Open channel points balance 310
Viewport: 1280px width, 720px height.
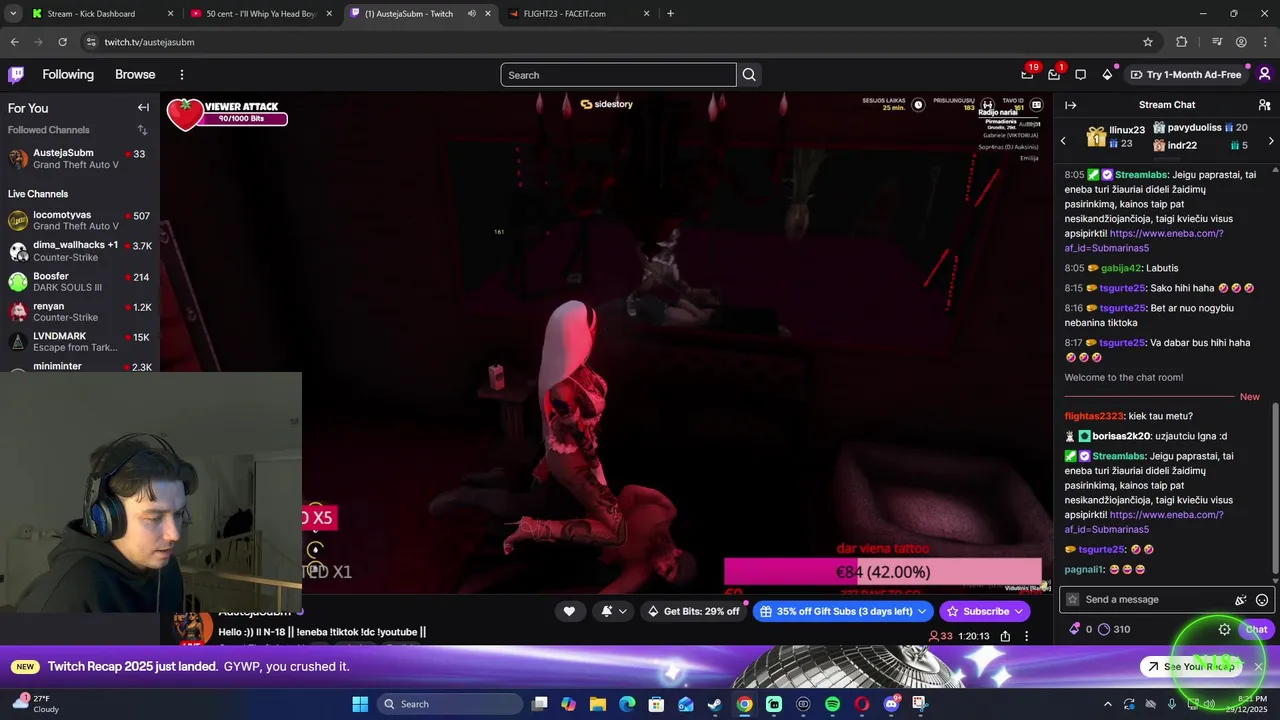pyautogui.click(x=1114, y=629)
